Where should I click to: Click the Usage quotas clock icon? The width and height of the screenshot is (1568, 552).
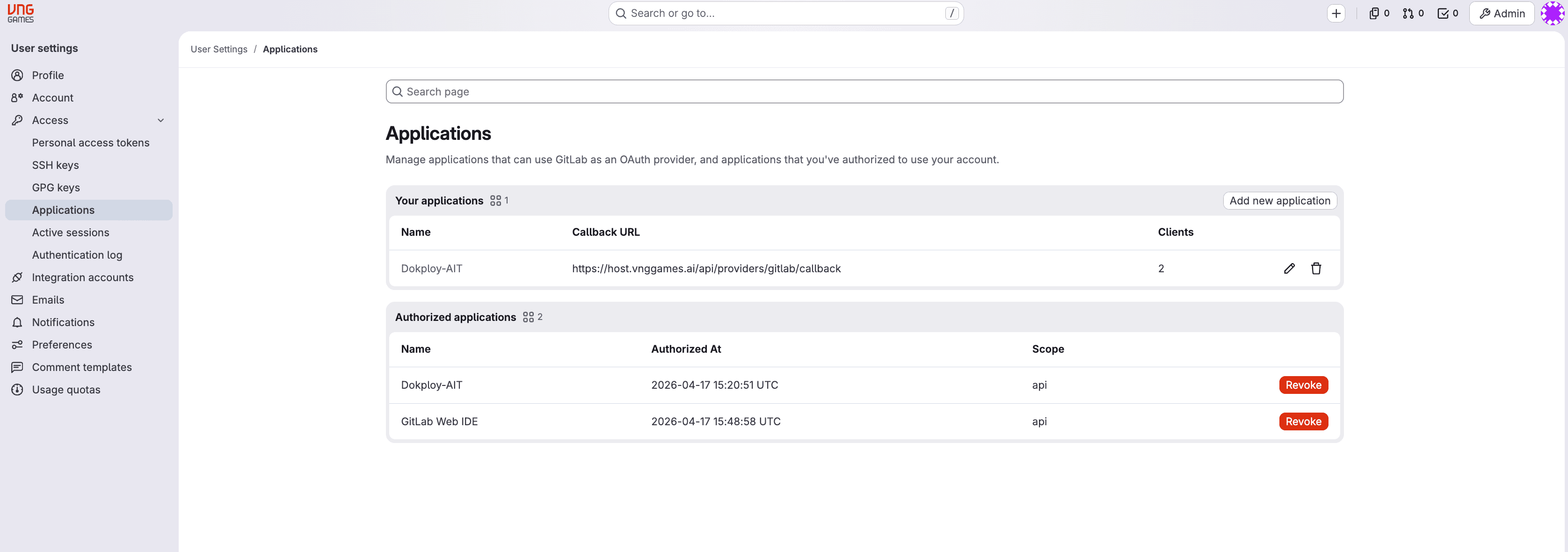(17, 390)
